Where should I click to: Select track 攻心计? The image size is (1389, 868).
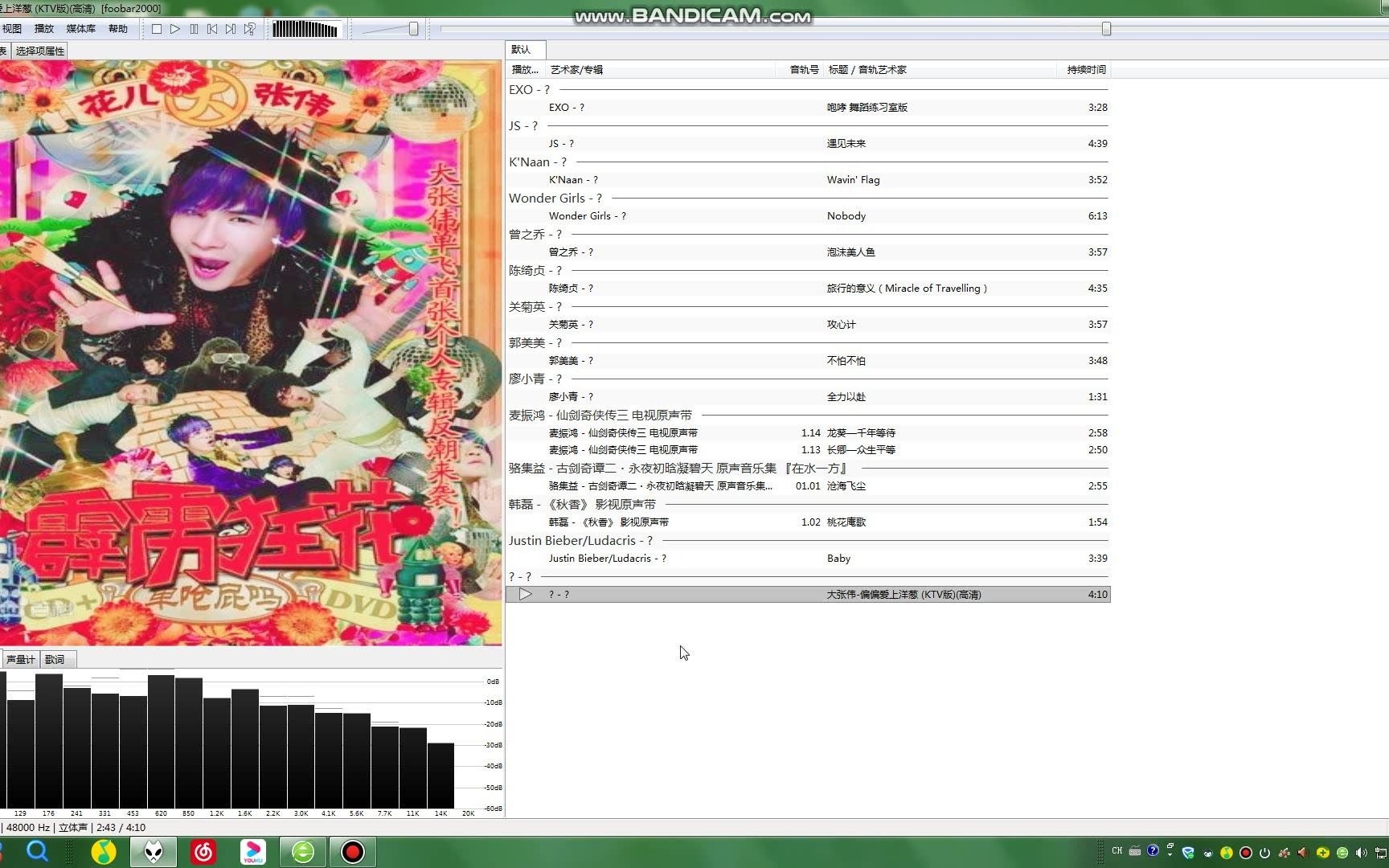(x=808, y=325)
